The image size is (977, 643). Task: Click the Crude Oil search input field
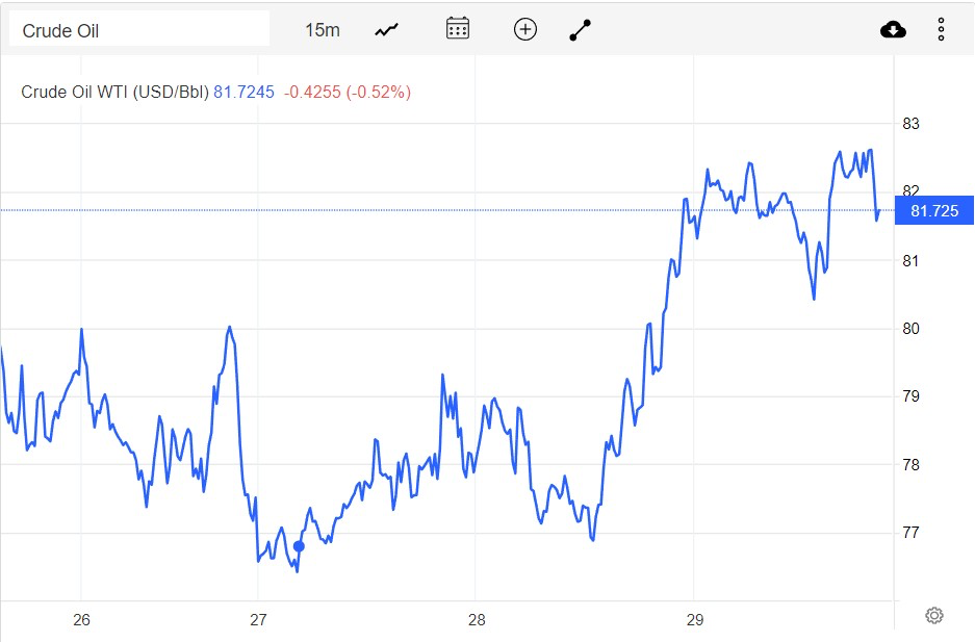139,30
